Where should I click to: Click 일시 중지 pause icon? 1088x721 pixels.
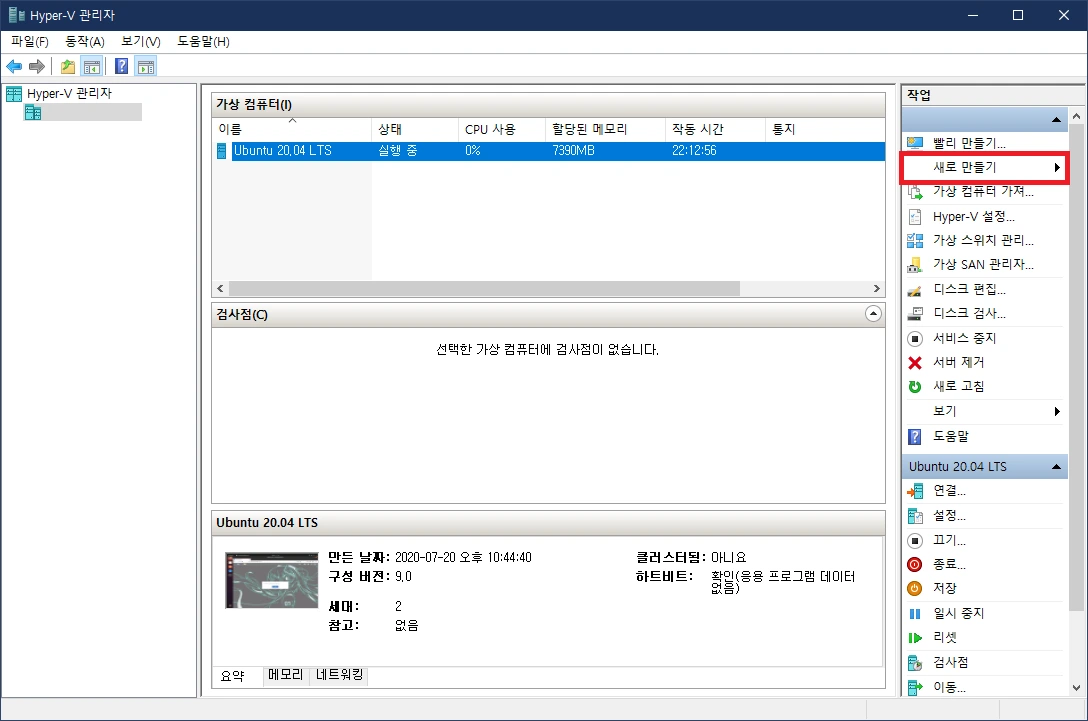(x=915, y=613)
